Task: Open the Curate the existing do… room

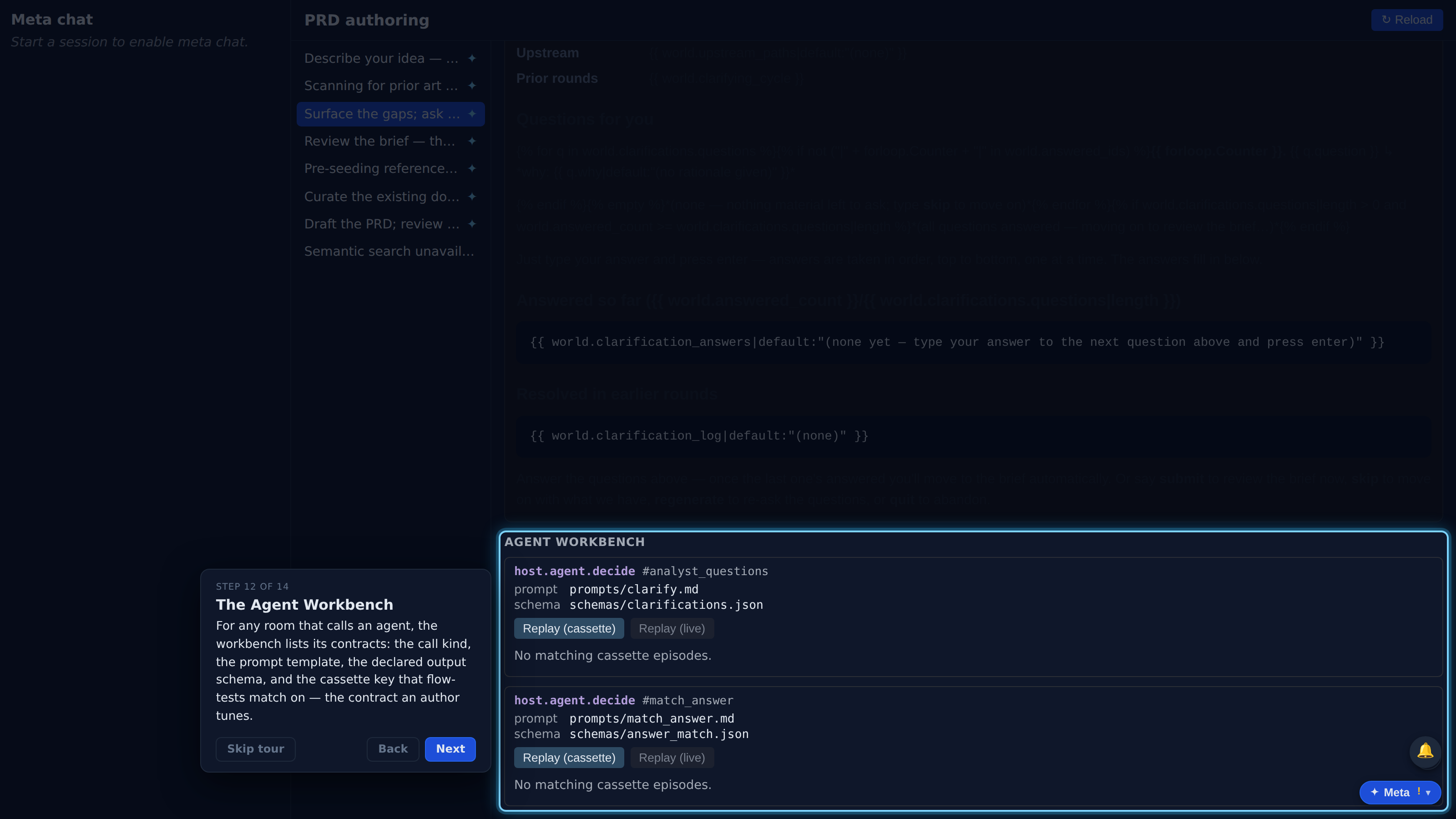Action: 390,196
